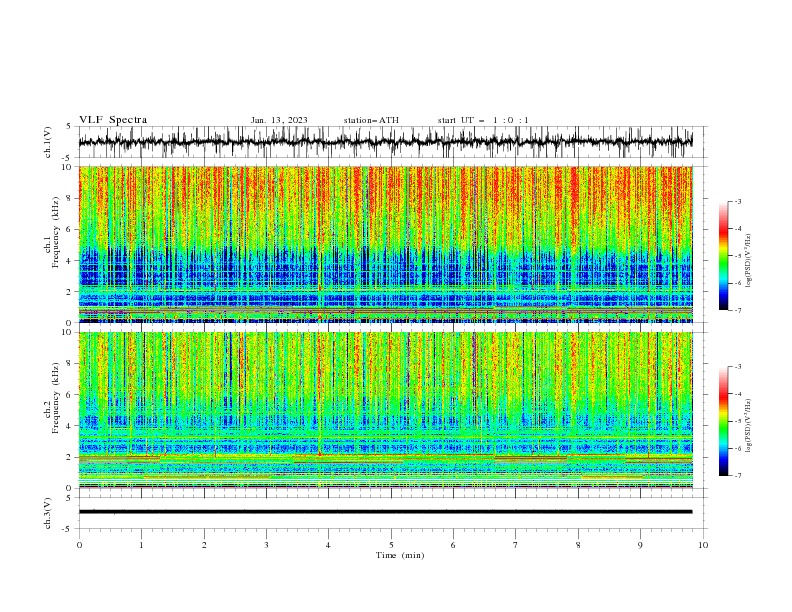Click the ch.1 spectrogram color scale bar
The image size is (792, 612).
(723, 256)
